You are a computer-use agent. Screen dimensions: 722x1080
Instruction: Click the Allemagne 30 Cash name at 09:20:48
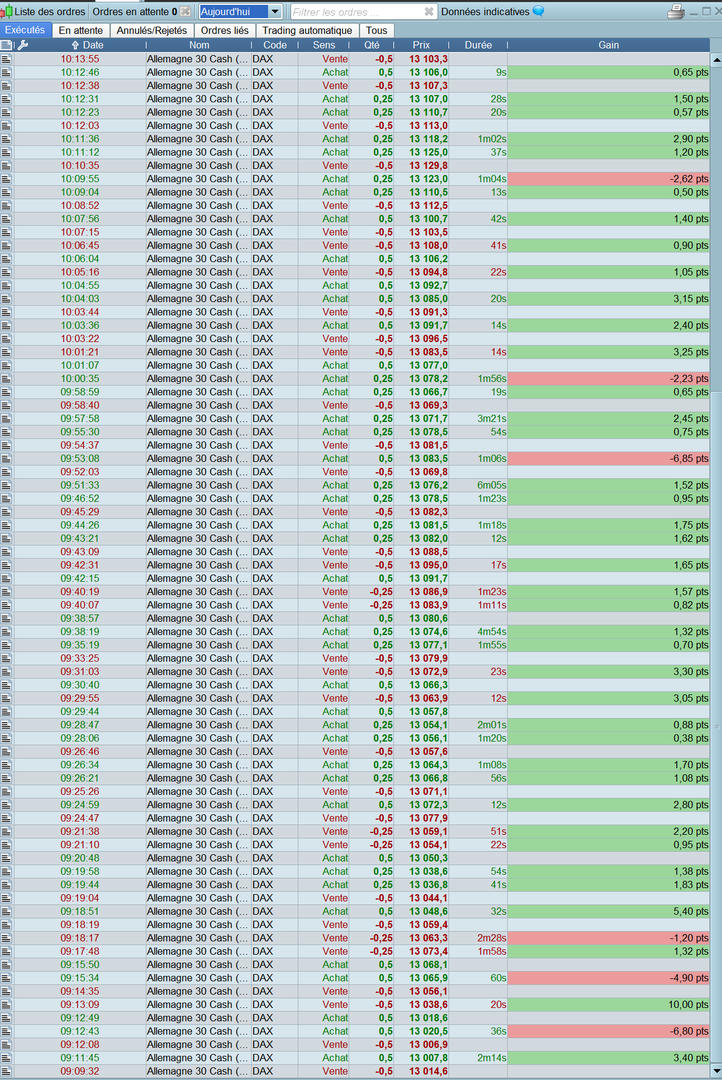click(x=197, y=858)
